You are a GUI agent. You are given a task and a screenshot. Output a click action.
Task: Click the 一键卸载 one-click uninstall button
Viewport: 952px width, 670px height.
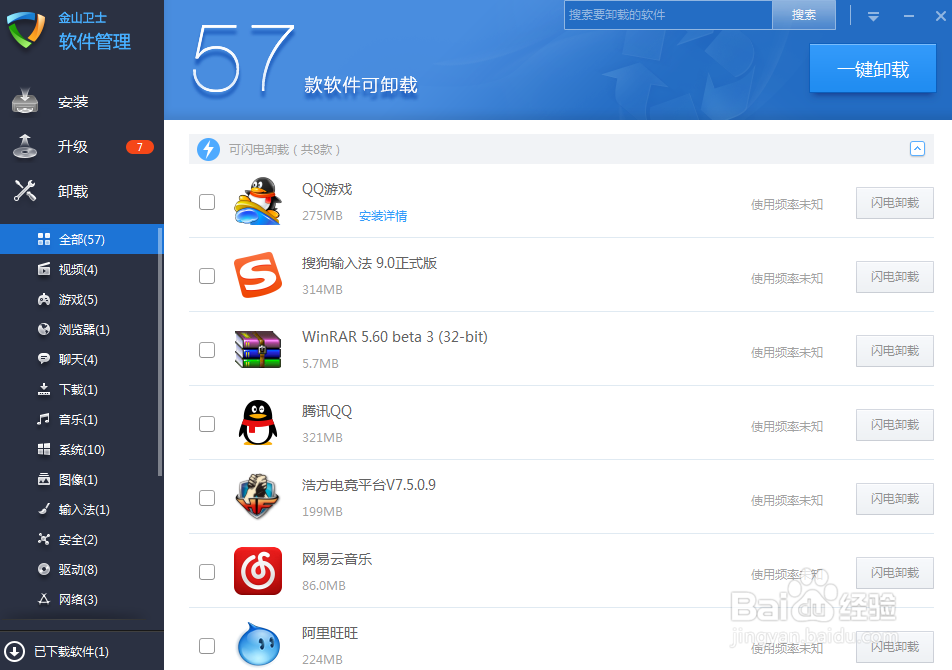(x=872, y=69)
